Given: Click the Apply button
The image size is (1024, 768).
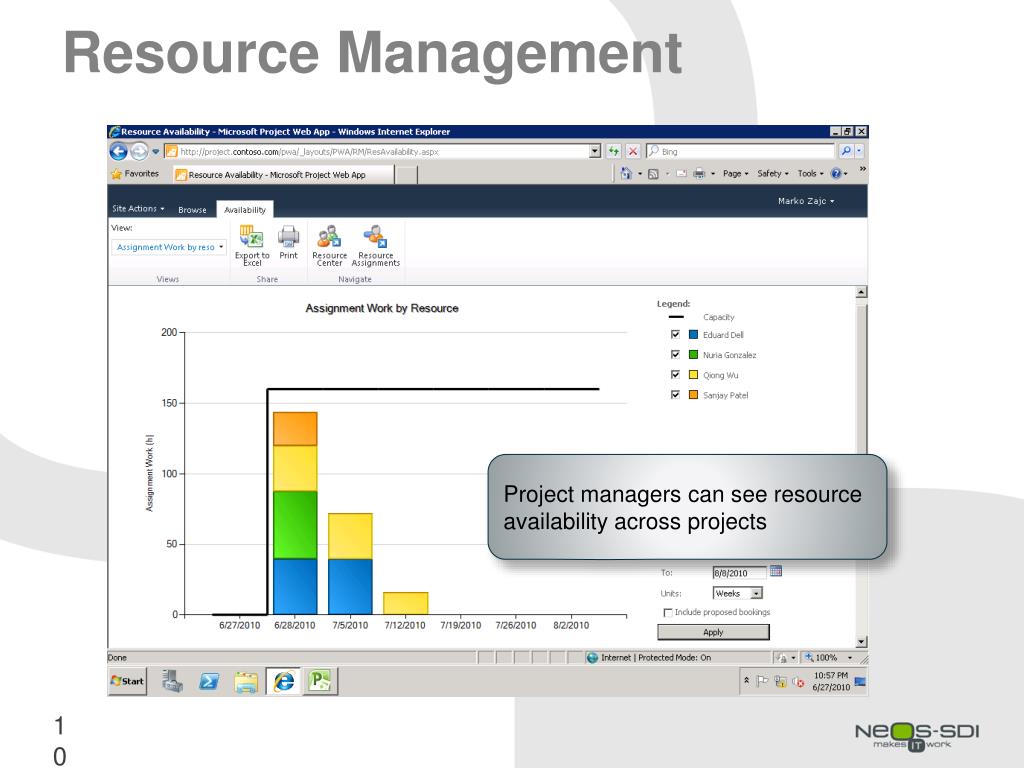Looking at the screenshot, I should pyautogui.click(x=713, y=632).
